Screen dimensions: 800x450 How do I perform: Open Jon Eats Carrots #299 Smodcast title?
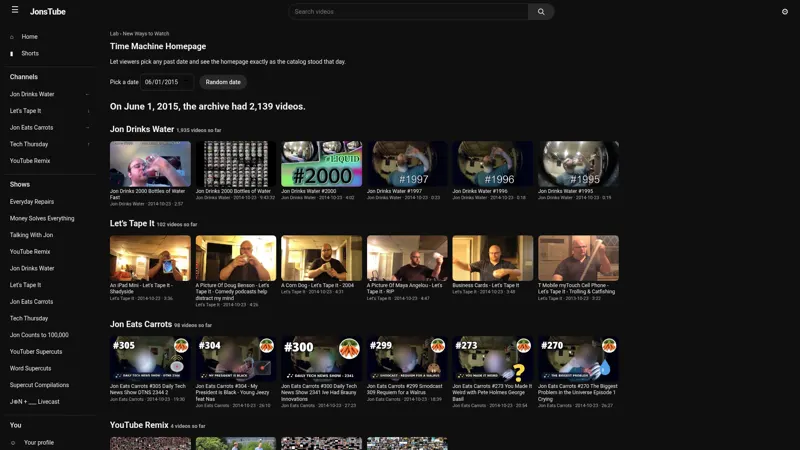point(405,389)
